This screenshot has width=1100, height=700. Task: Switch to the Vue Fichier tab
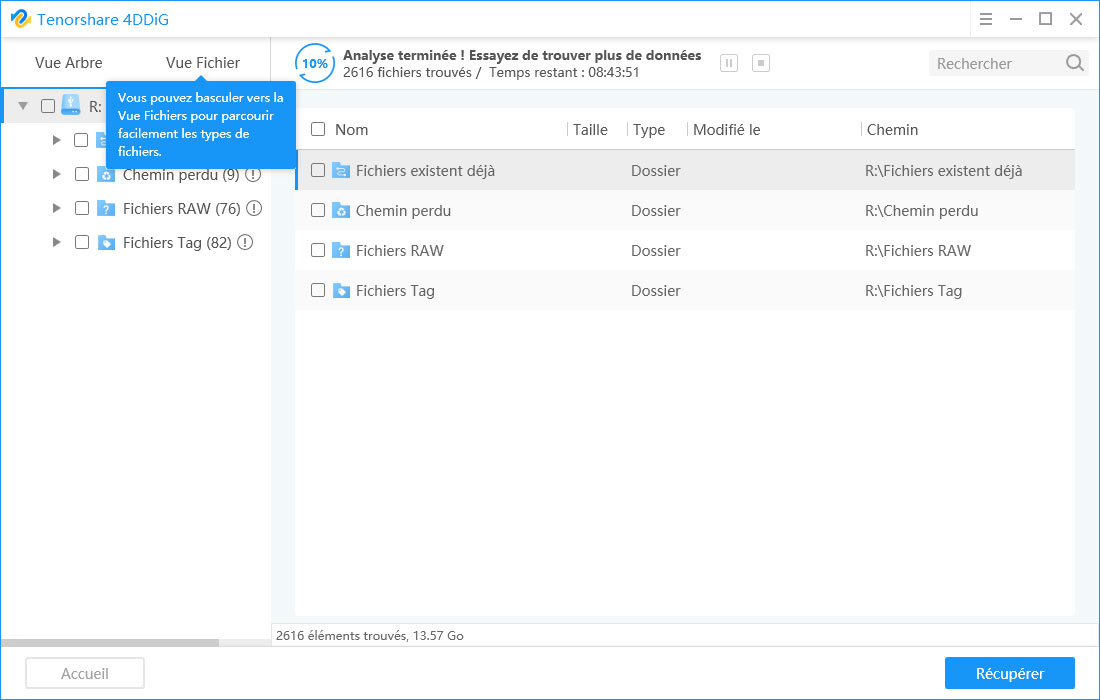(x=203, y=62)
